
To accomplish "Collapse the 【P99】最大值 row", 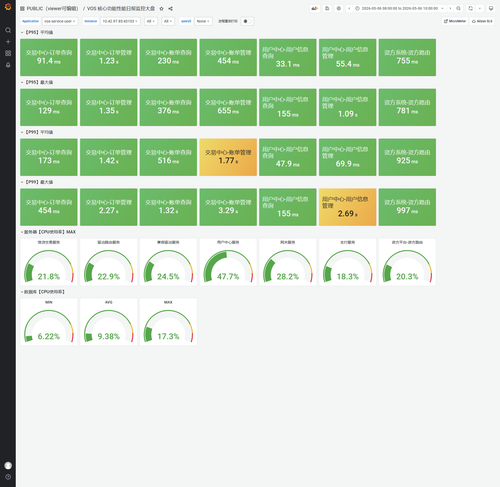I will tap(37, 182).
